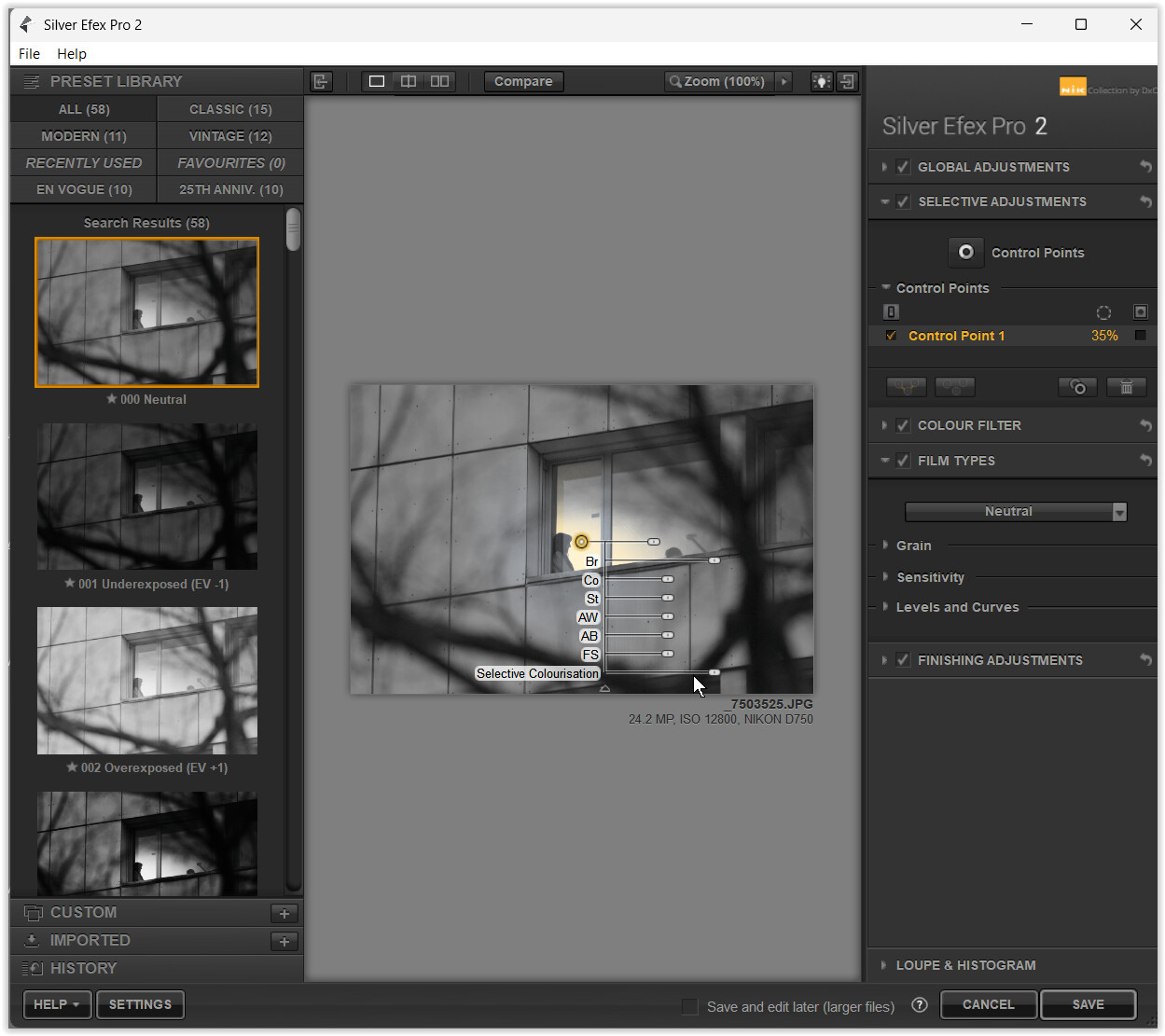
Task: Switch to split preview view
Action: (409, 82)
